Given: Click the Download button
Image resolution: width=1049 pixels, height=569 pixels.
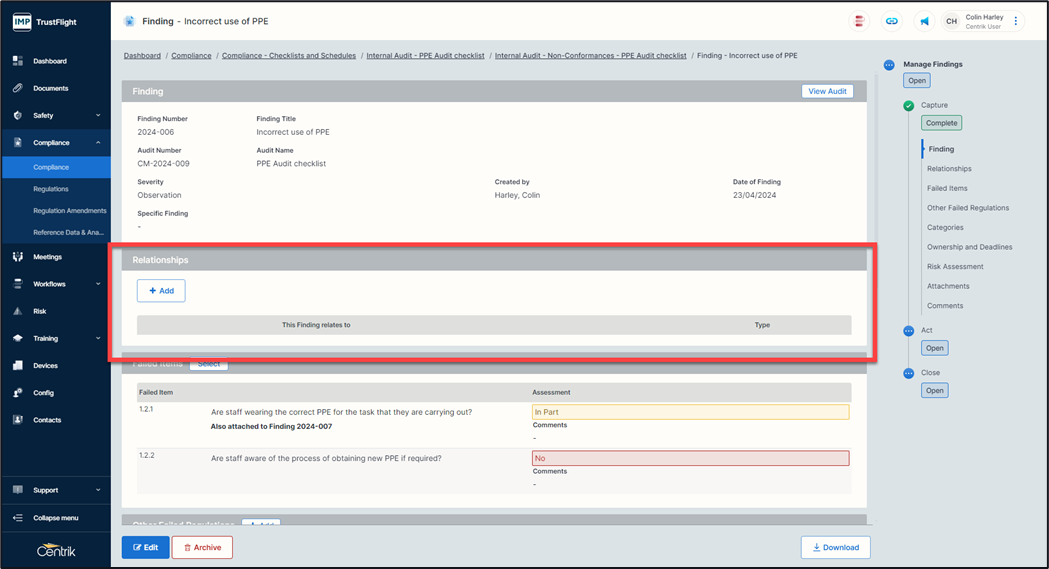Looking at the screenshot, I should [835, 547].
